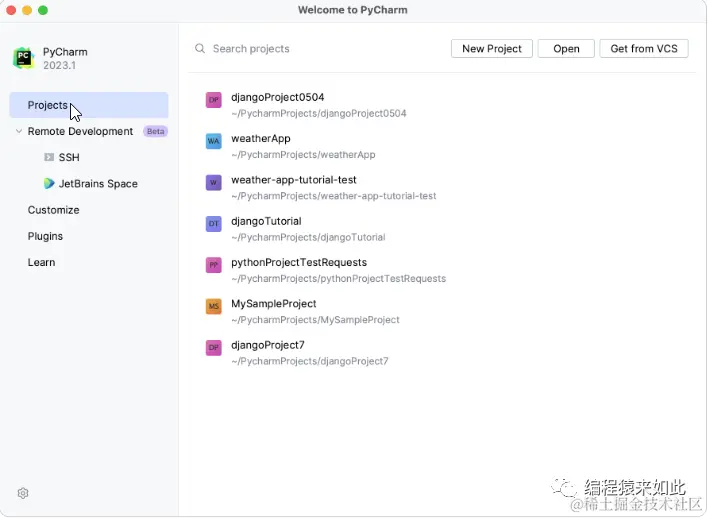Viewport: 708px width, 518px height.
Task: Open project pythonProjectTestRequests
Action: [x=299, y=262]
